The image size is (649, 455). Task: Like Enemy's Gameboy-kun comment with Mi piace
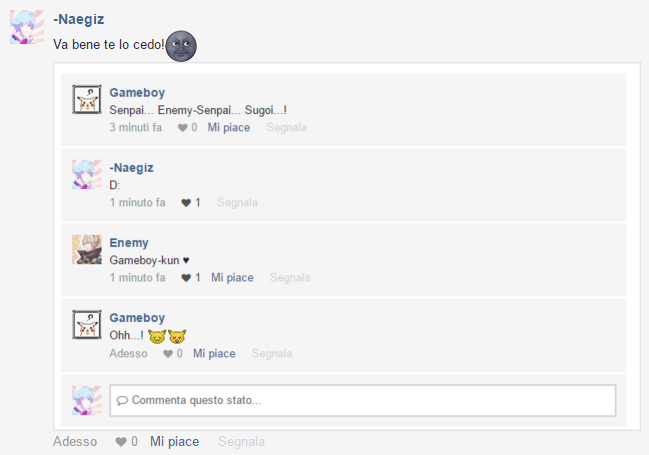coord(232,278)
